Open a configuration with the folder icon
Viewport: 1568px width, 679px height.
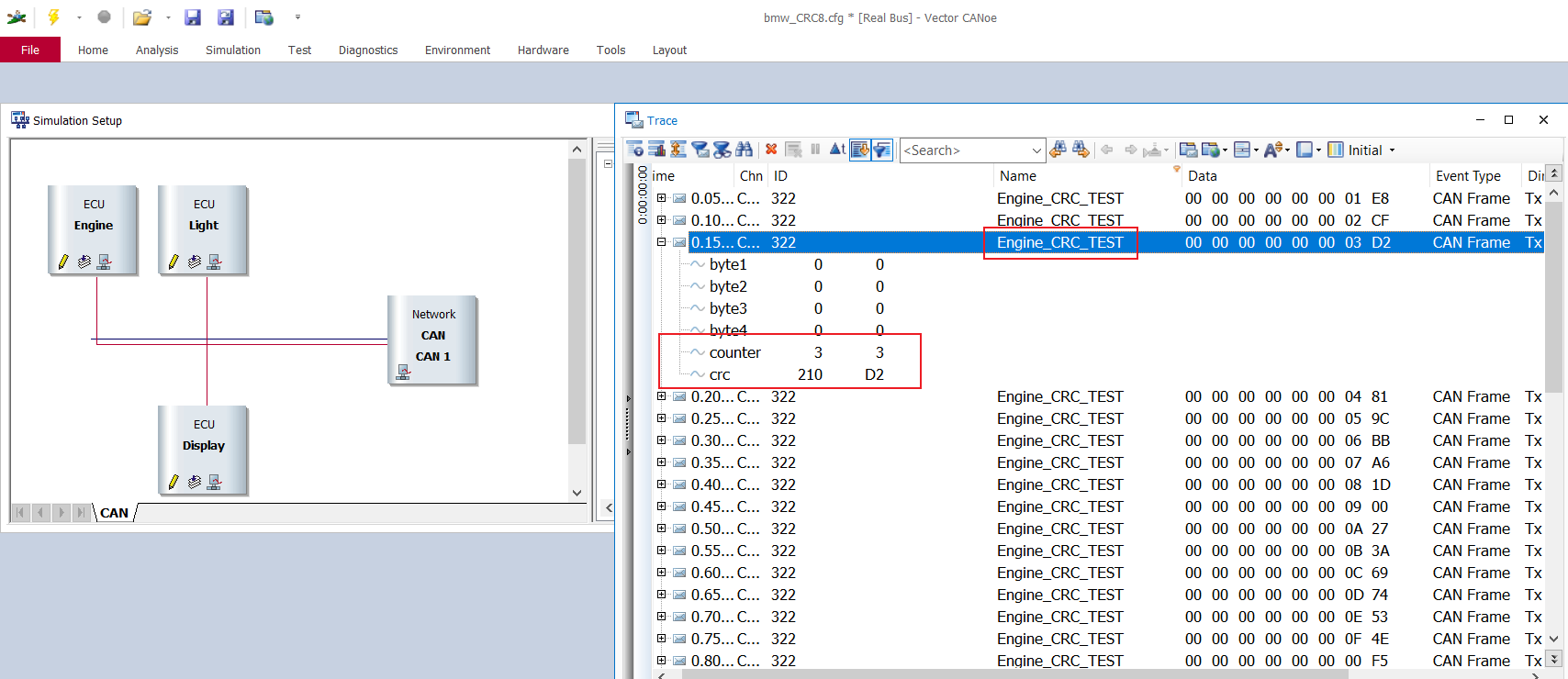141,17
